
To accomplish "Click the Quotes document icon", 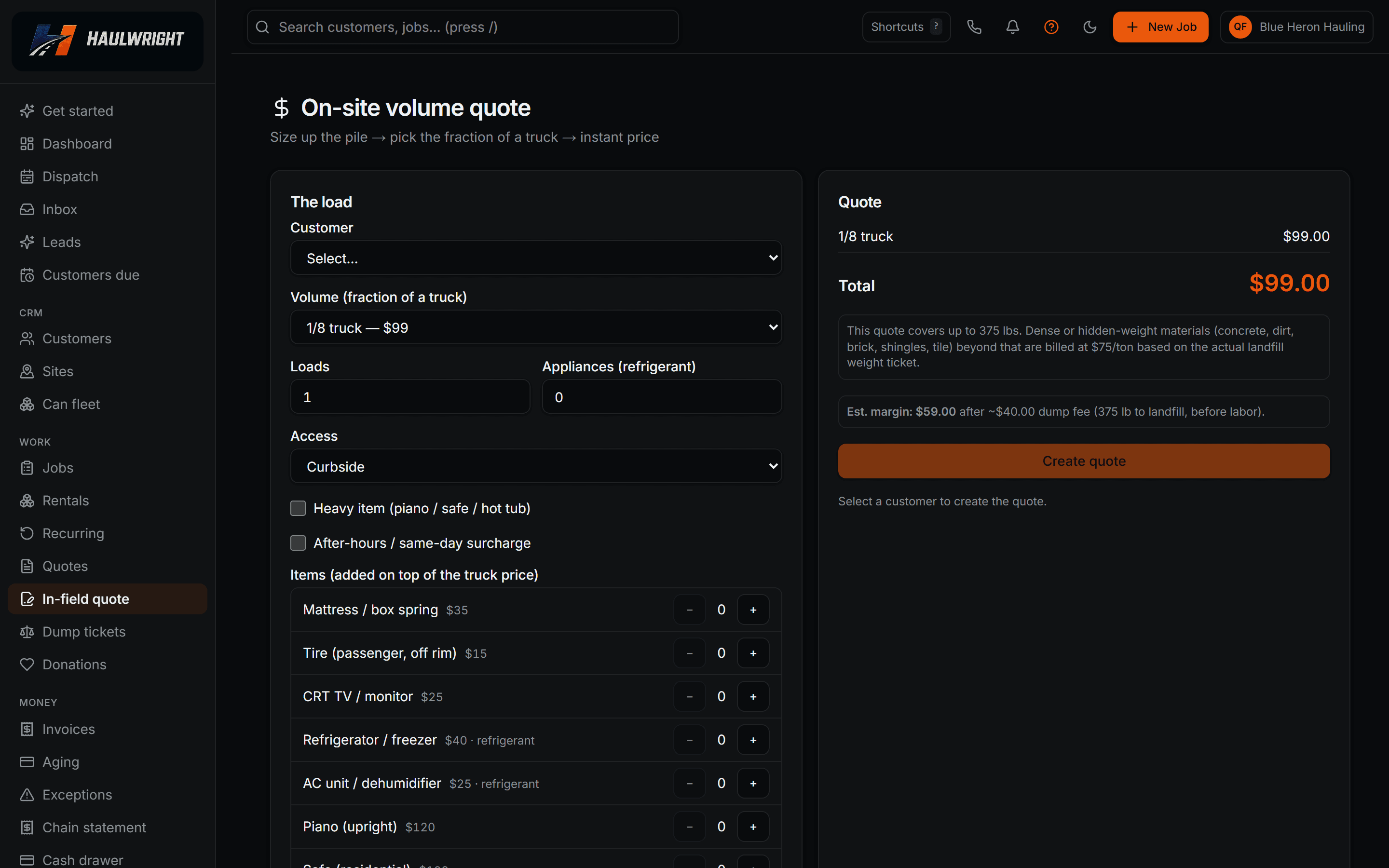I will point(27,566).
